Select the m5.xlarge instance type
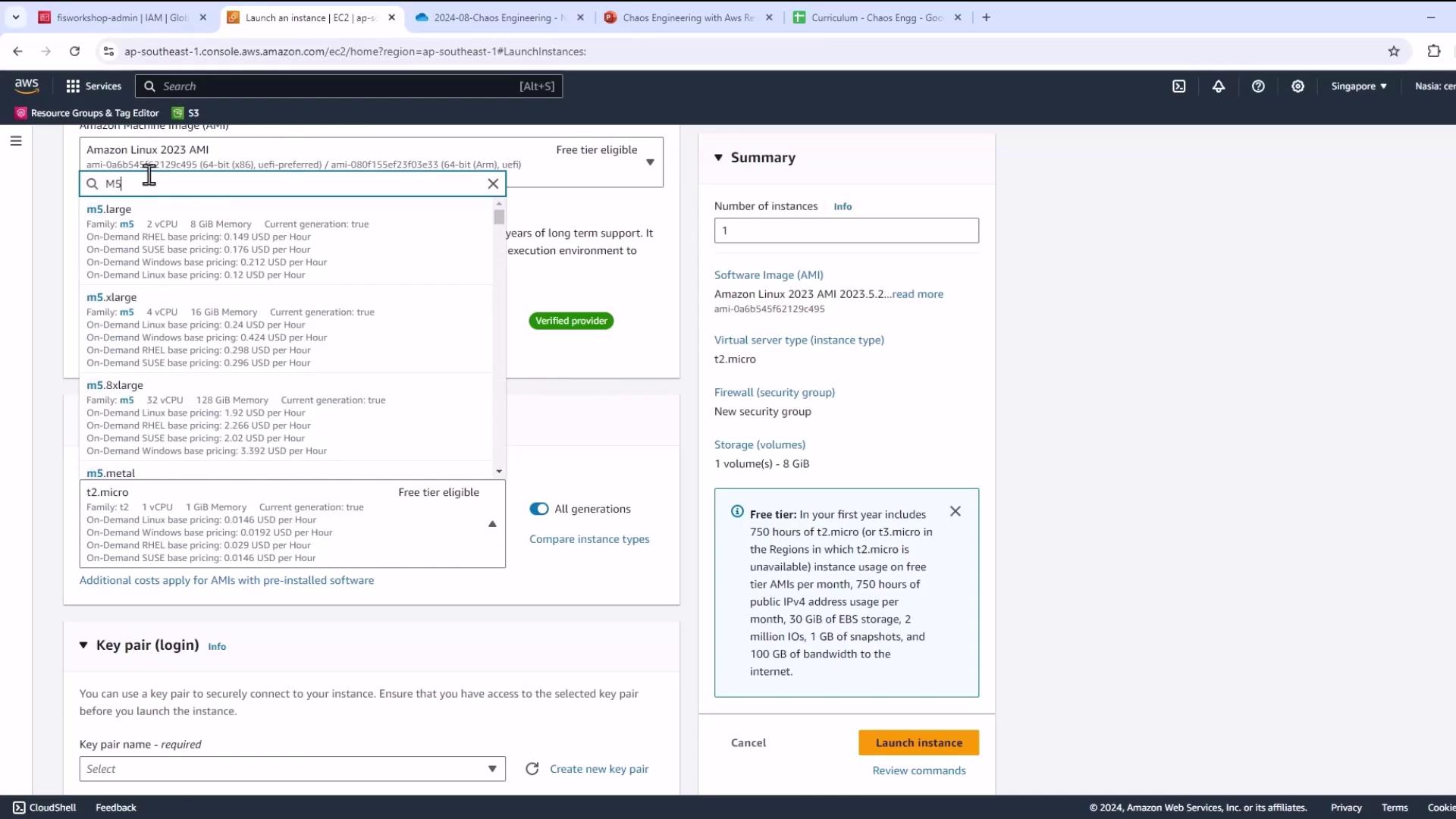The width and height of the screenshot is (1456, 819). 287,329
